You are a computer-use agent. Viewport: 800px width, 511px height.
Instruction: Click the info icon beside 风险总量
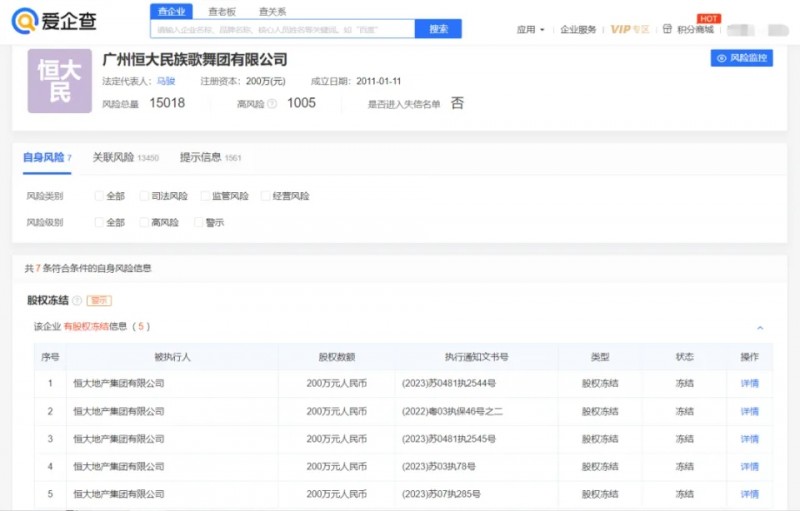tap(140, 103)
